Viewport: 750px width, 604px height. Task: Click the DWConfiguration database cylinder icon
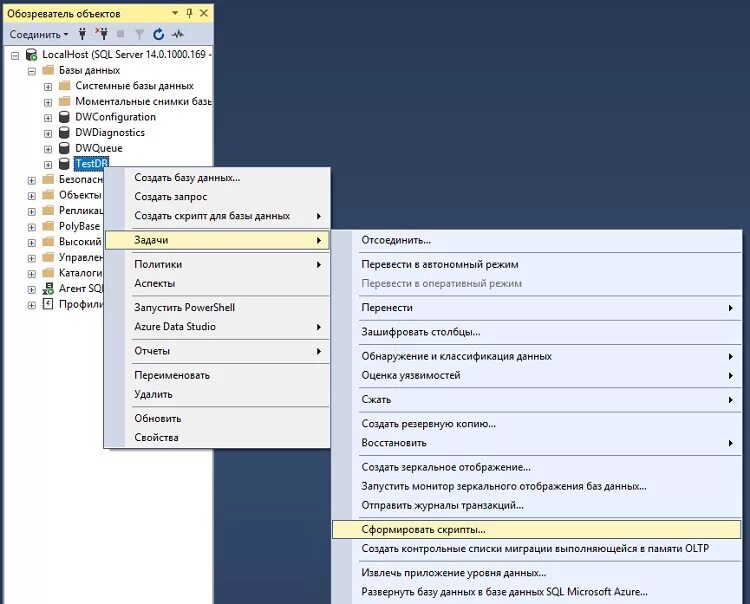pyautogui.click(x=64, y=117)
